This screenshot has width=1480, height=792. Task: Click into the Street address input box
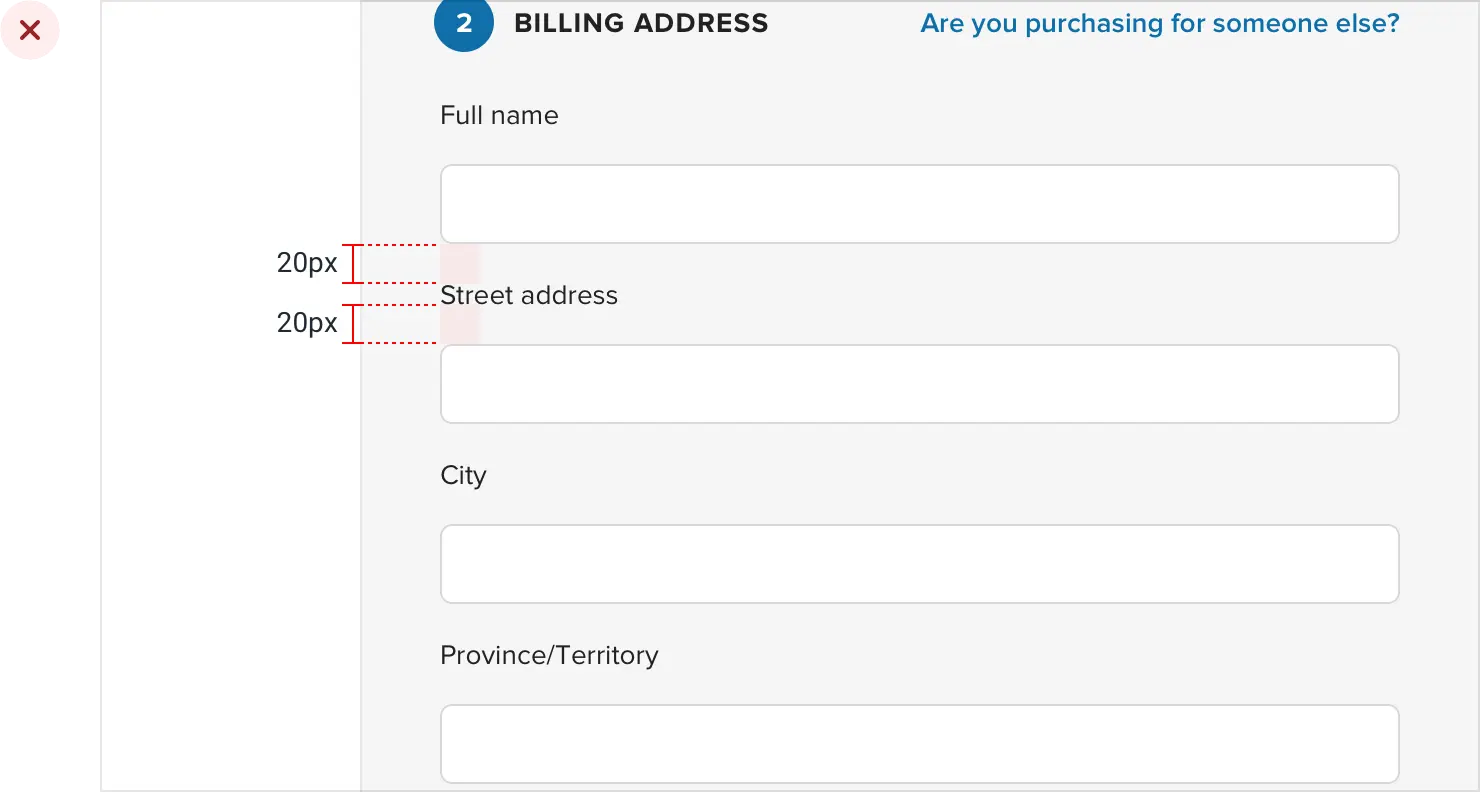[x=919, y=384]
